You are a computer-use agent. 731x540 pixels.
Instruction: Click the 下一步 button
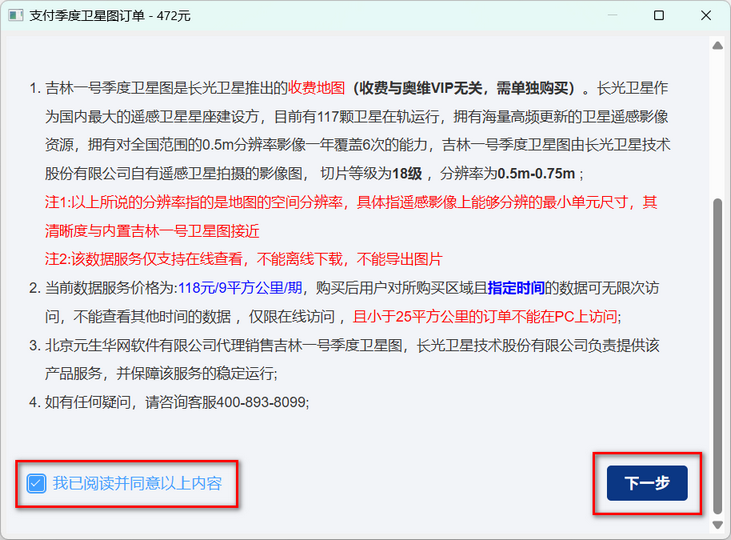647,483
